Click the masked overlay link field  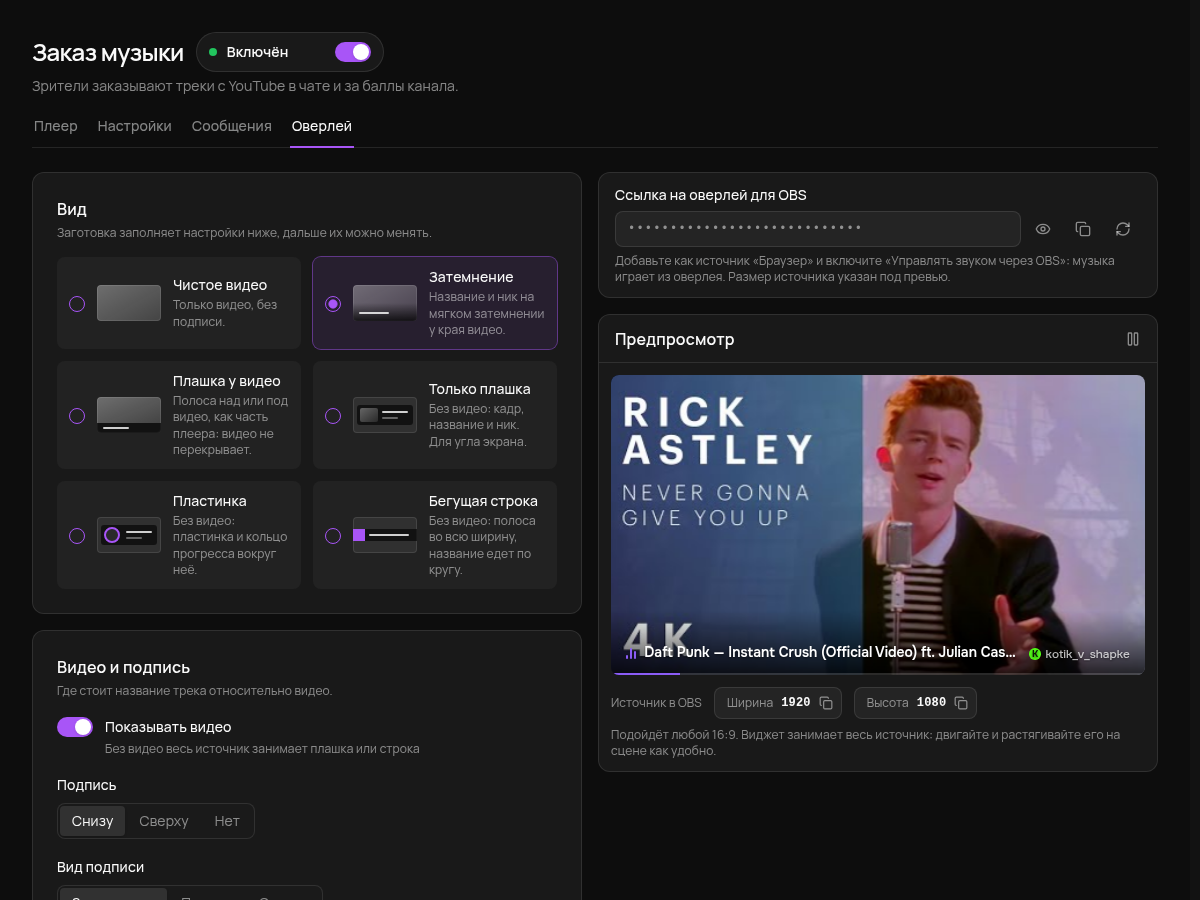click(818, 229)
